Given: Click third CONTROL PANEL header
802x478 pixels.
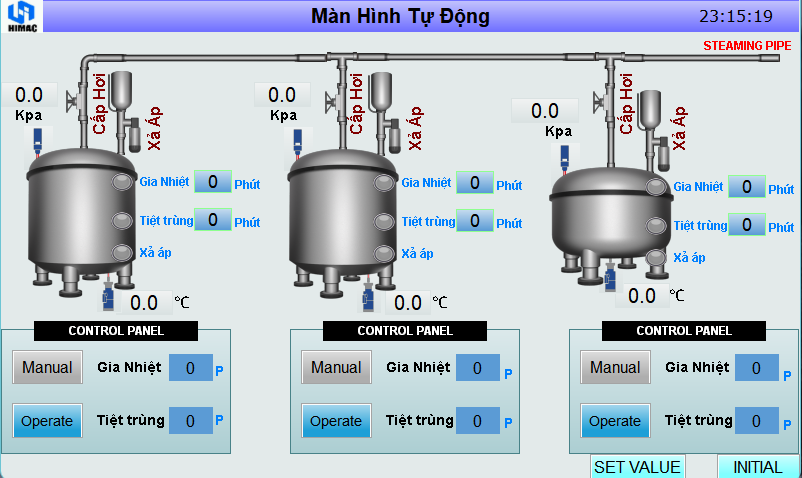Looking at the screenshot, I should point(684,331).
